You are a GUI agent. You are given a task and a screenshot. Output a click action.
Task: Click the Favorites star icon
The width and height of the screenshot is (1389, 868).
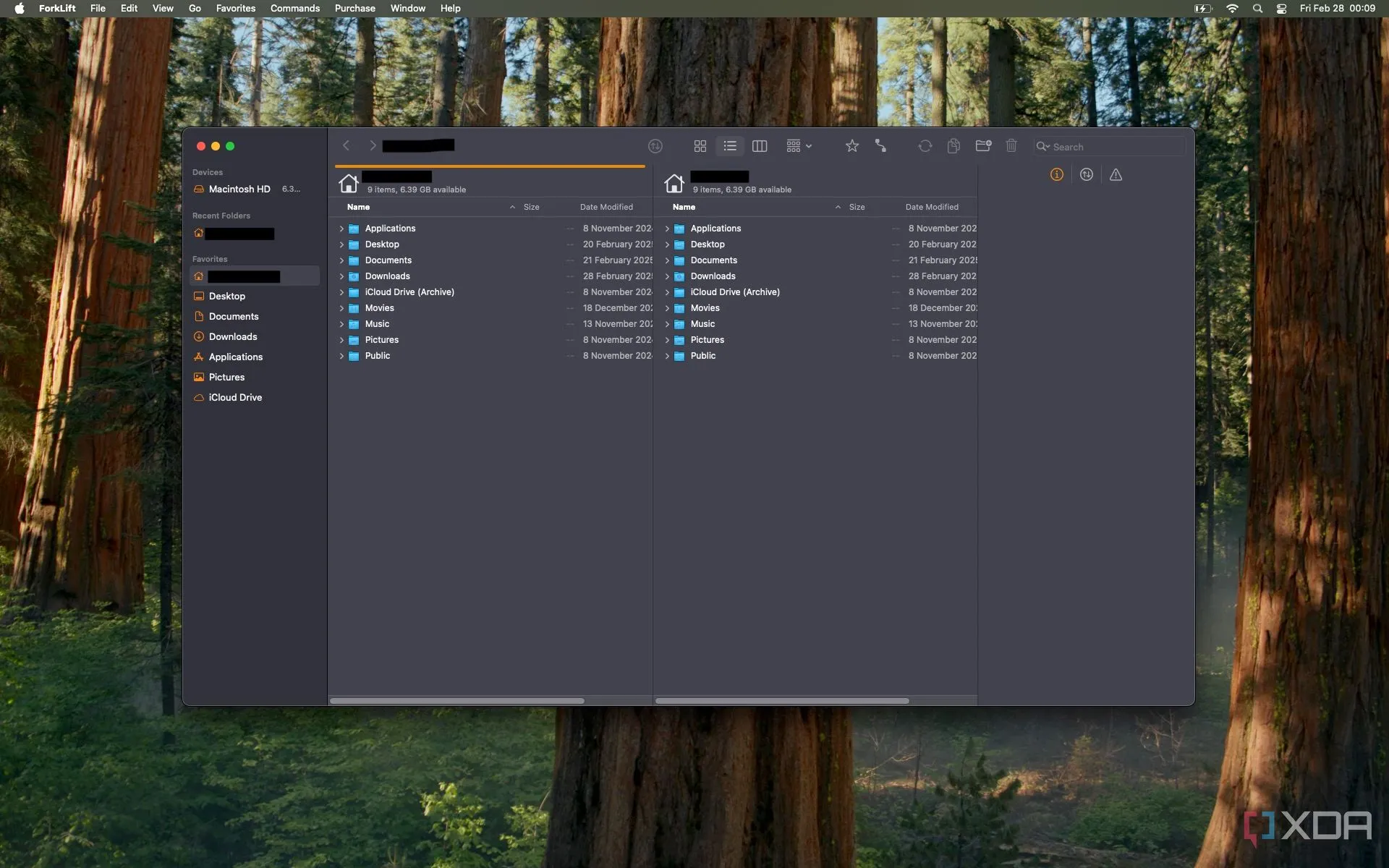click(x=852, y=146)
